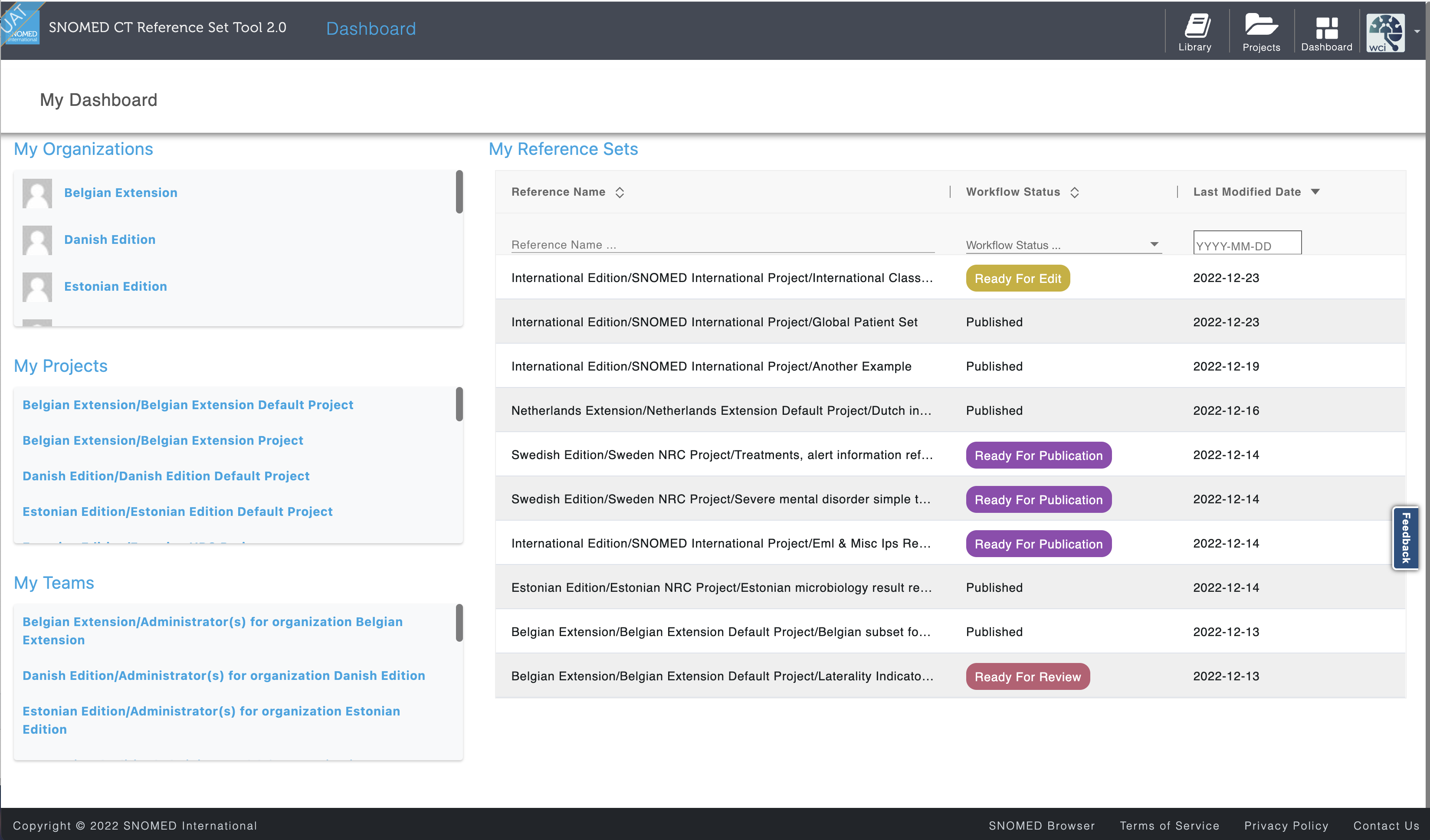Screen dimensions: 1430x840
Task: Open Belgian Extension Administrators team link
Action: [x=213, y=631]
